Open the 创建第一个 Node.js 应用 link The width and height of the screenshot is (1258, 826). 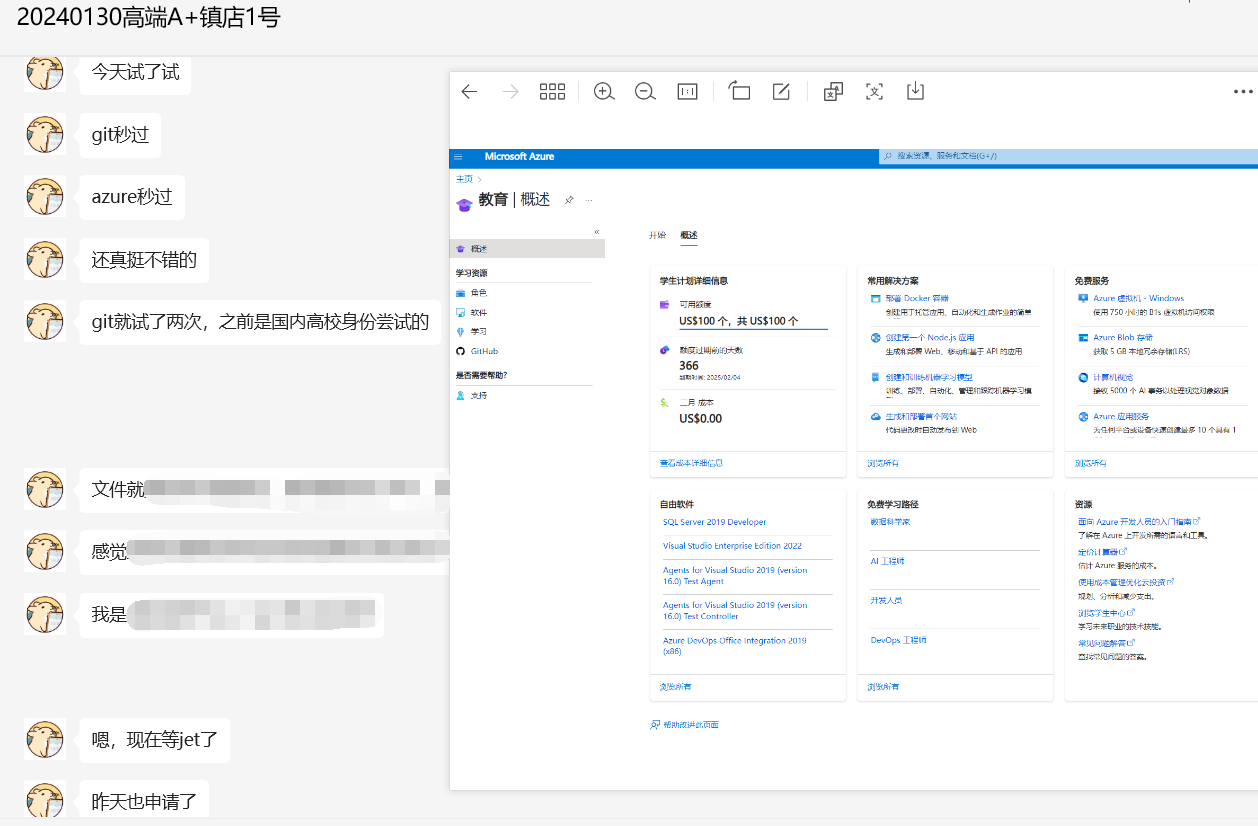point(930,338)
